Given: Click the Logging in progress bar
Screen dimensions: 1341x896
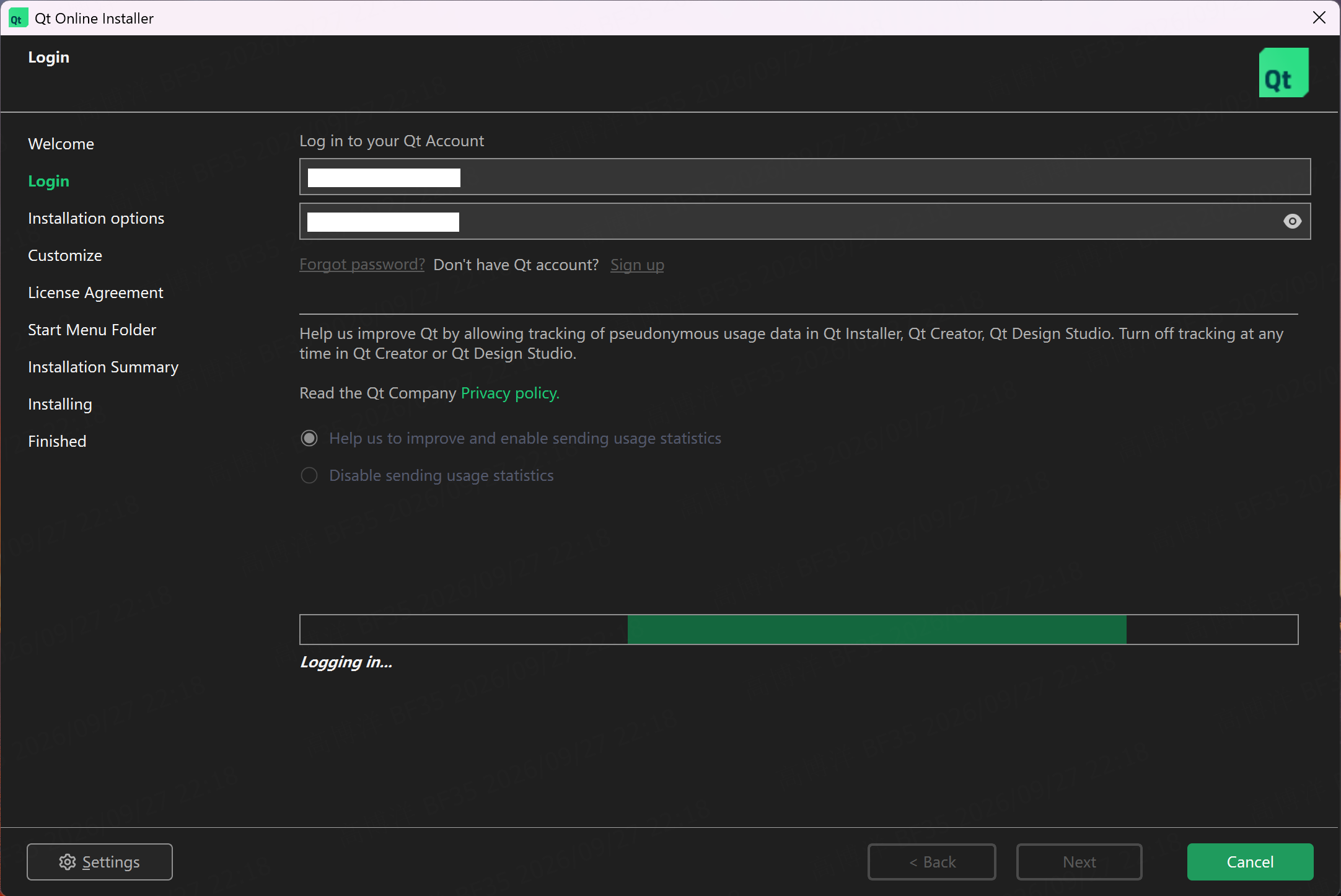Looking at the screenshot, I should point(799,630).
